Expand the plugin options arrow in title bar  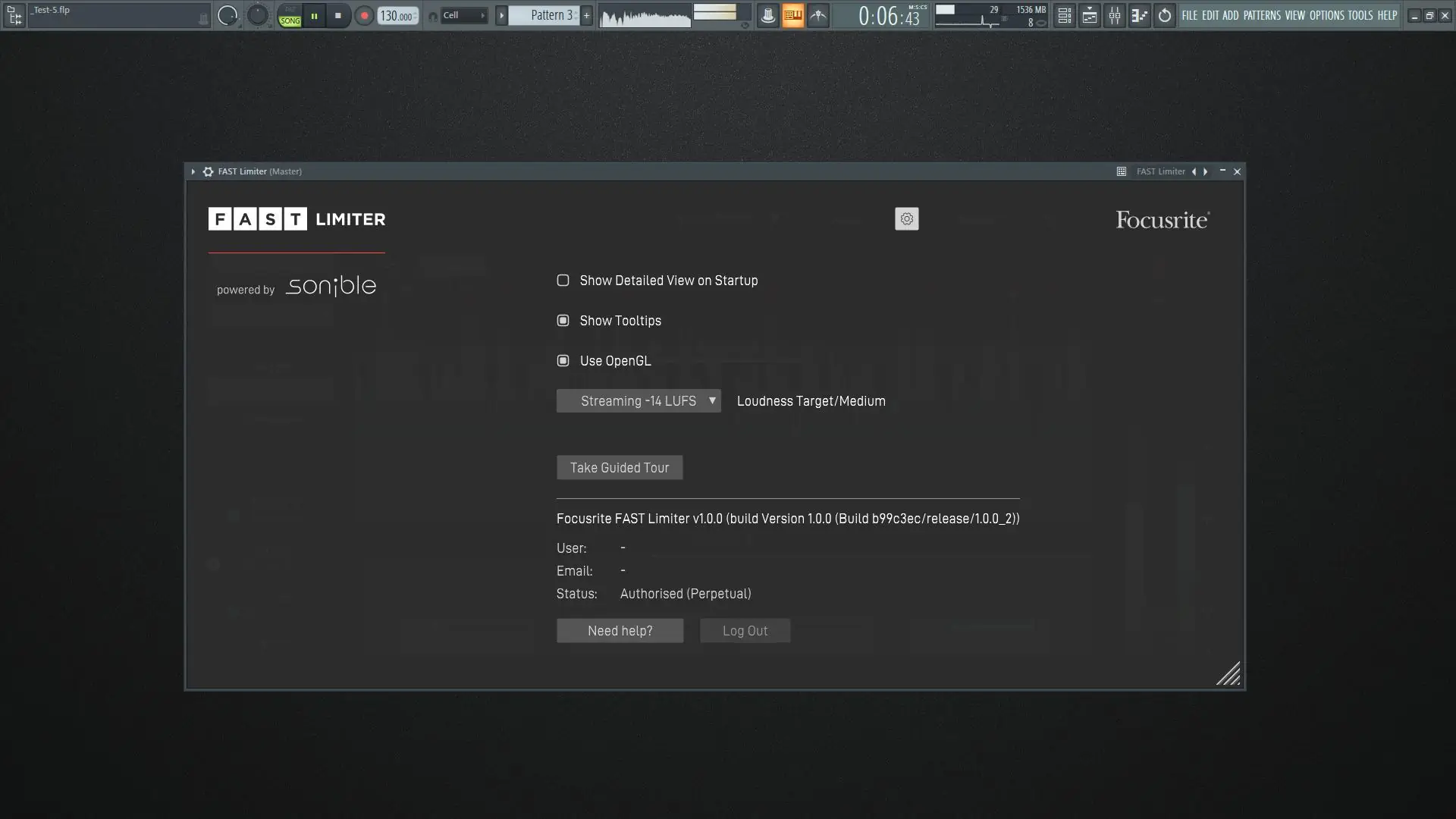pyautogui.click(x=193, y=171)
